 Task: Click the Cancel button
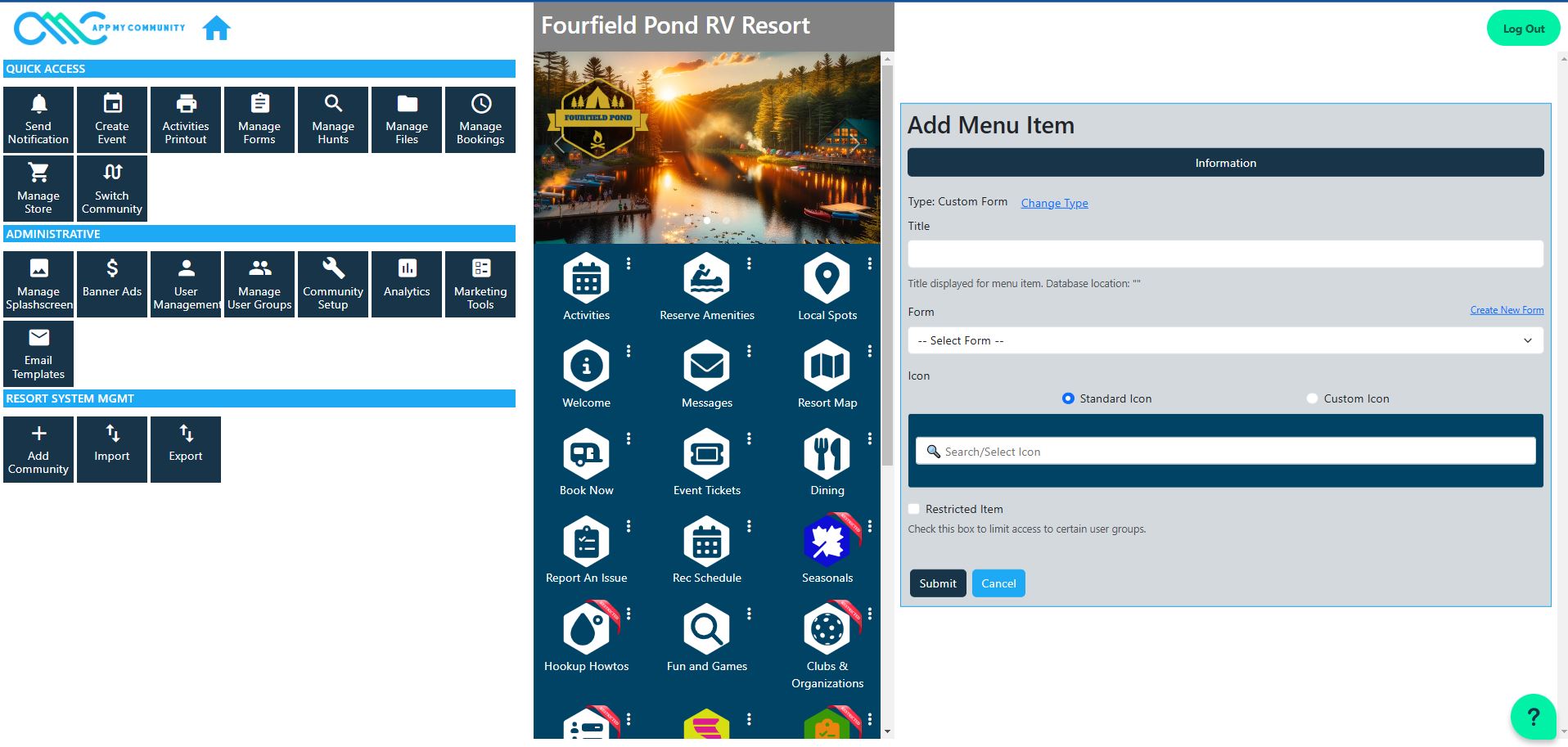coord(998,583)
